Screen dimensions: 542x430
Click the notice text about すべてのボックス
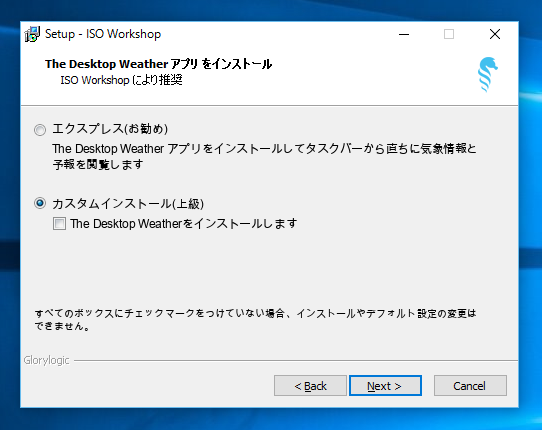click(x=255, y=320)
